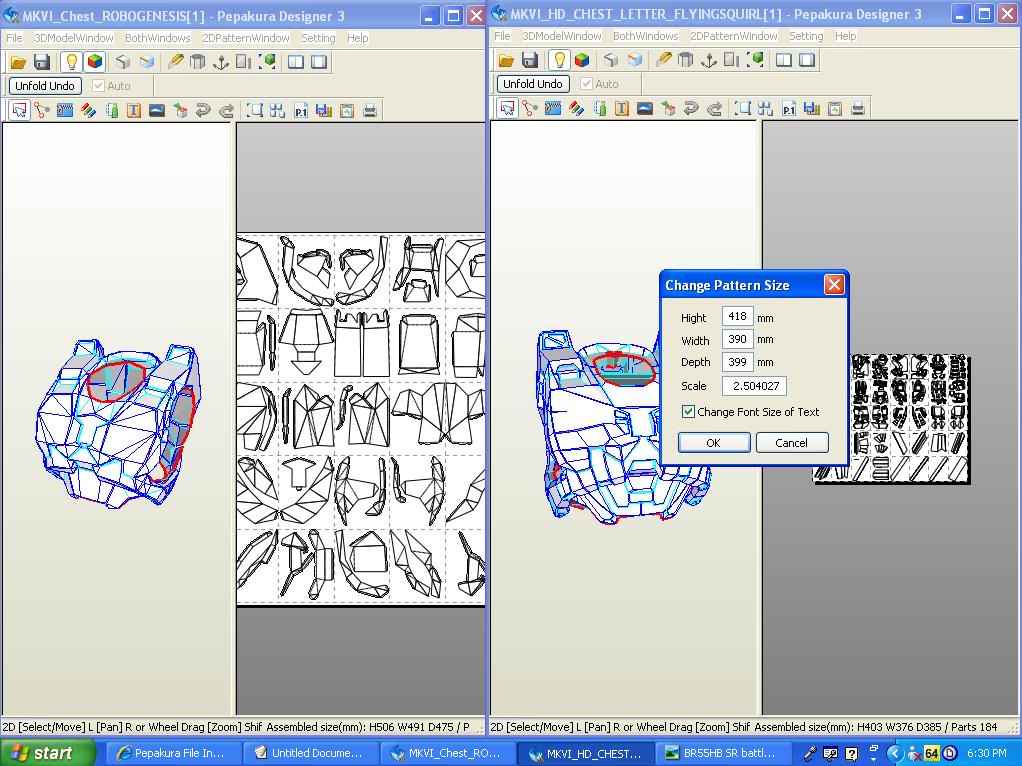Save icon in ROBOGENESIS window toolbar
The height and width of the screenshot is (766, 1022).
pos(42,62)
